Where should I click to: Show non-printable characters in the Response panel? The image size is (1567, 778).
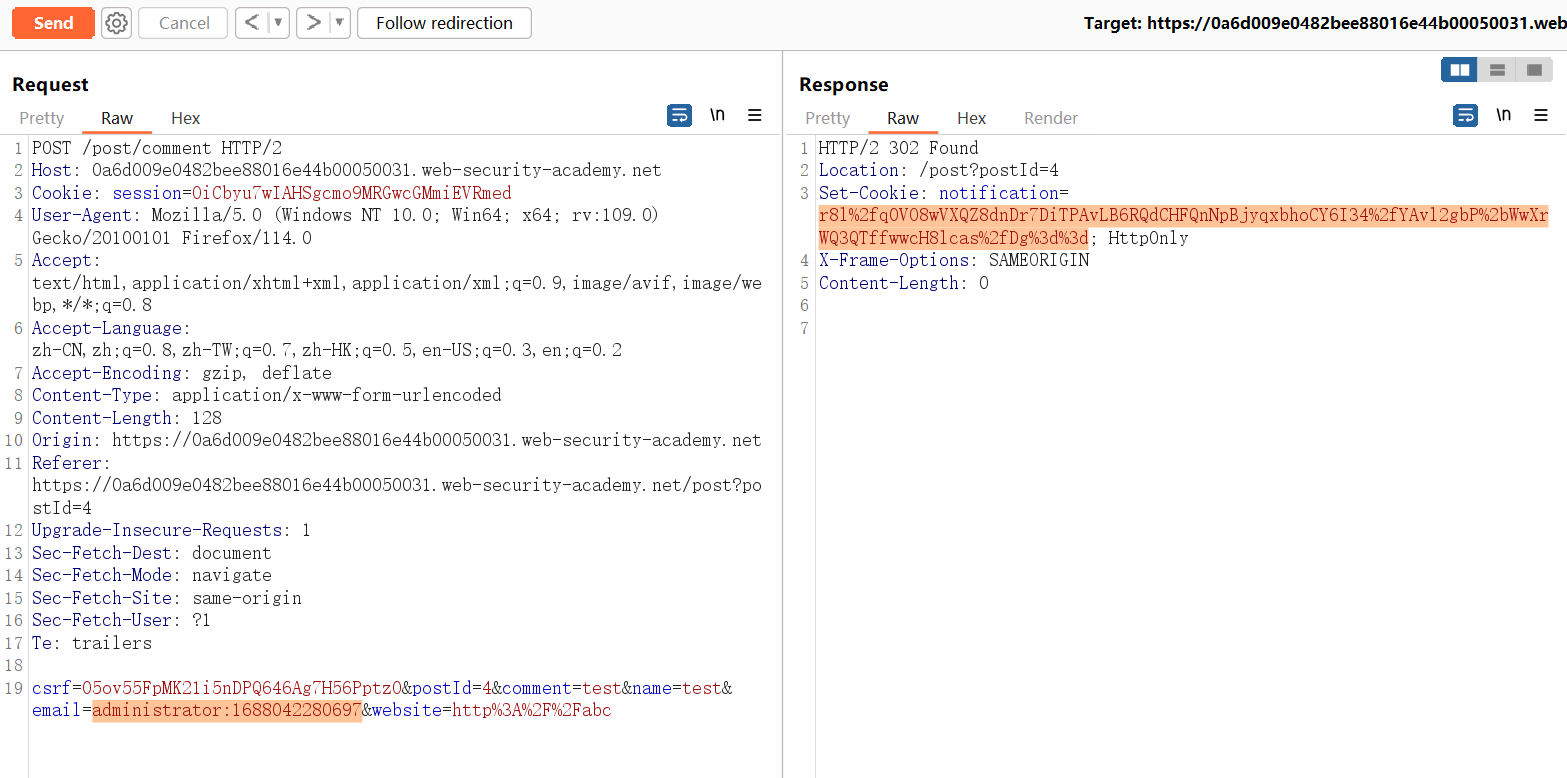pyautogui.click(x=1503, y=116)
